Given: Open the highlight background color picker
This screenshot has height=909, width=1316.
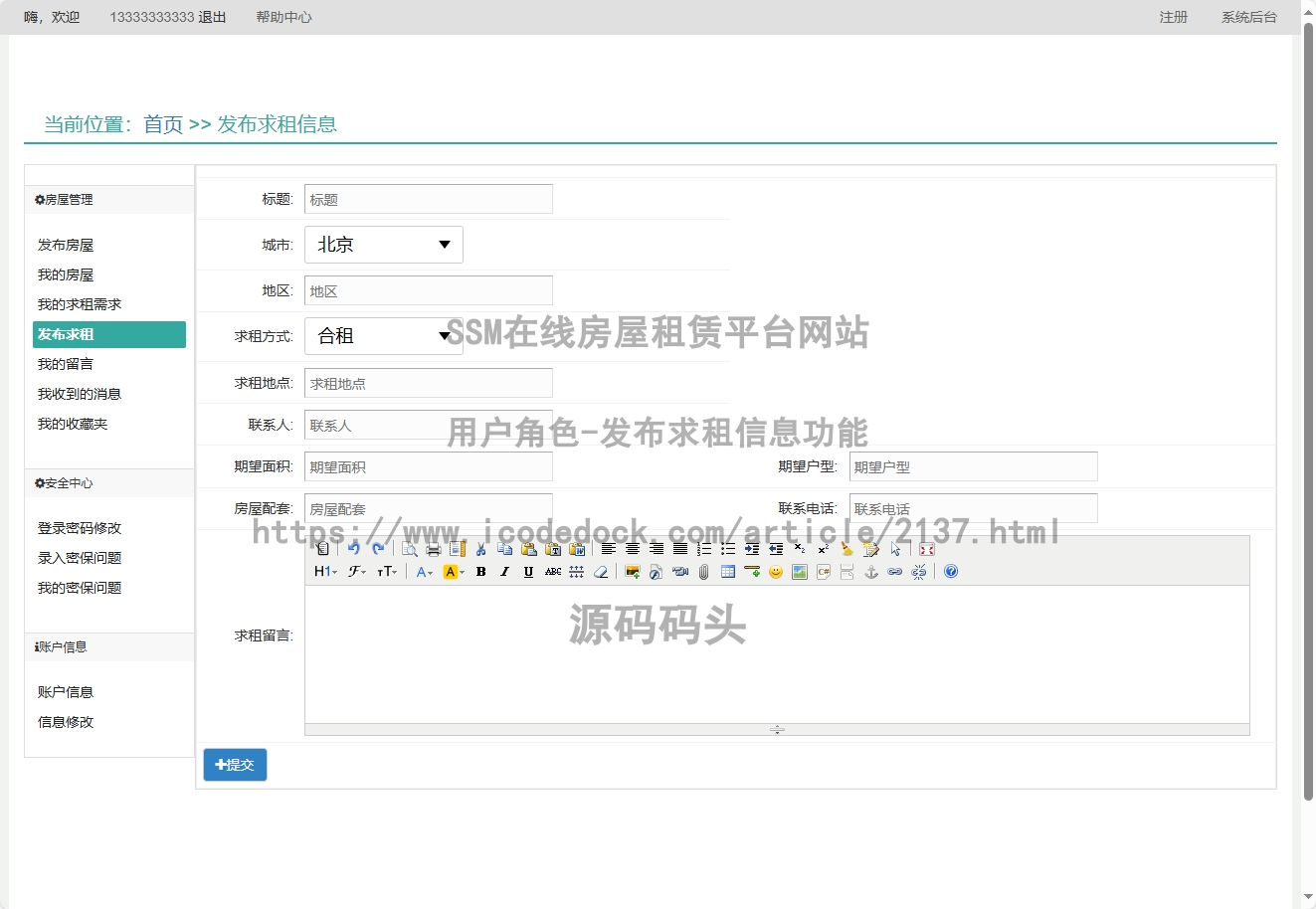Looking at the screenshot, I should pyautogui.click(x=454, y=572).
